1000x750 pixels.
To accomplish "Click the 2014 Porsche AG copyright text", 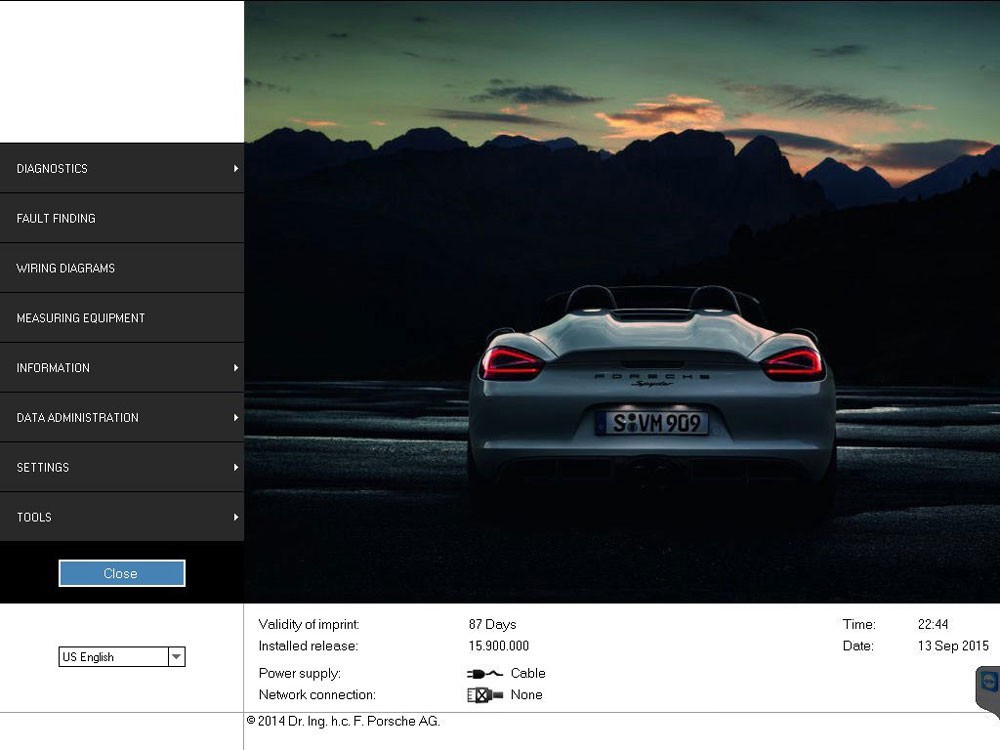I will [x=343, y=721].
